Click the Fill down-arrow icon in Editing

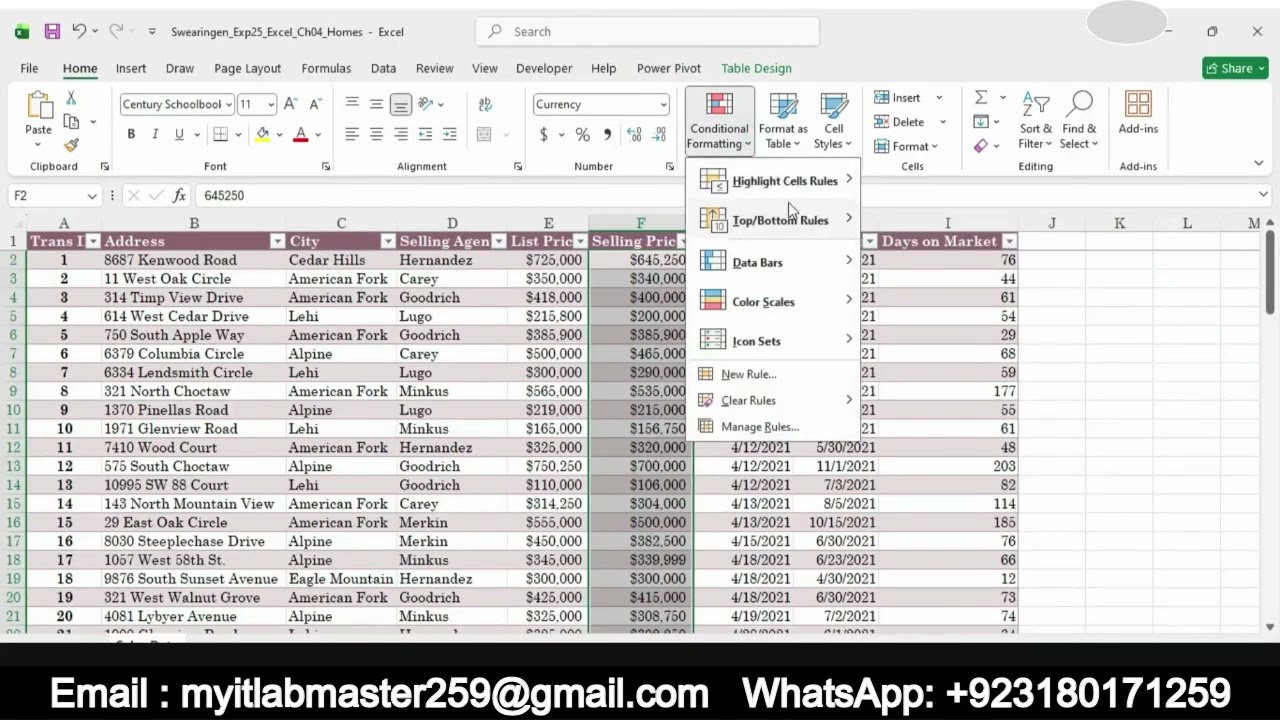click(x=981, y=122)
